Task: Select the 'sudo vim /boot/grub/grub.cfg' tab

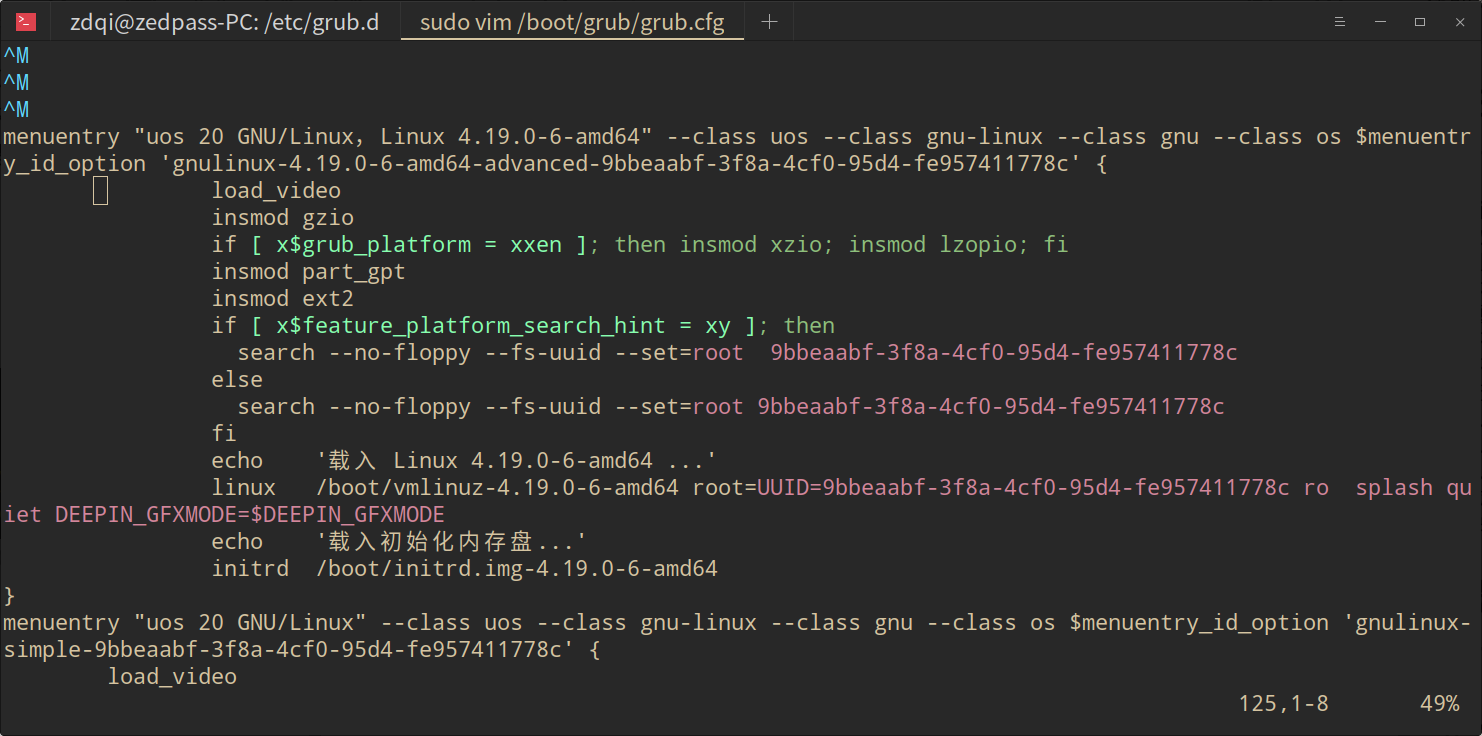Action: [x=571, y=21]
